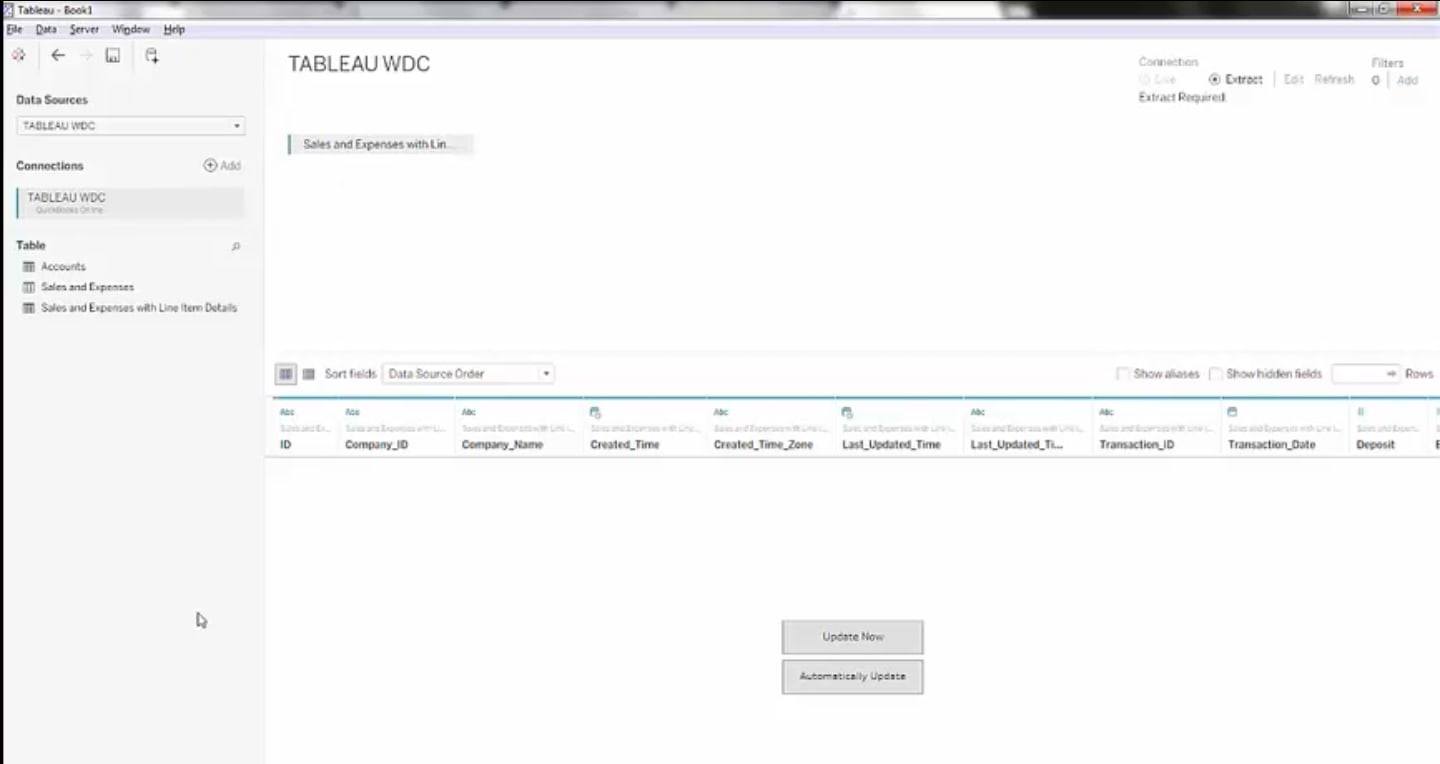The image size is (1440, 764).
Task: Click the Transaction_Date column header
Action: coord(1271,445)
